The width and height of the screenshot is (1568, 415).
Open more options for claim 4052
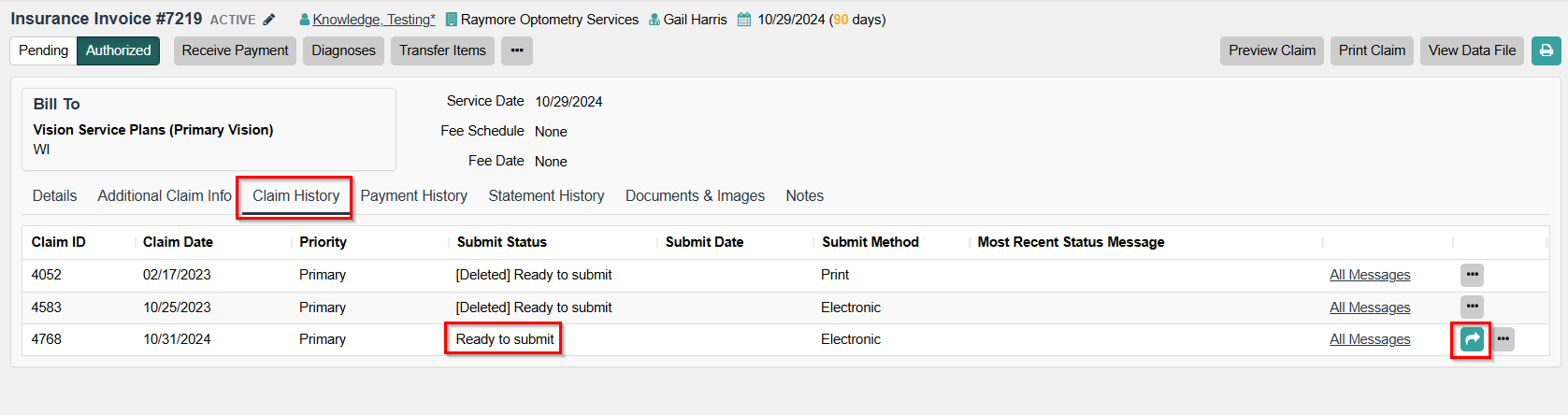[x=1472, y=275]
